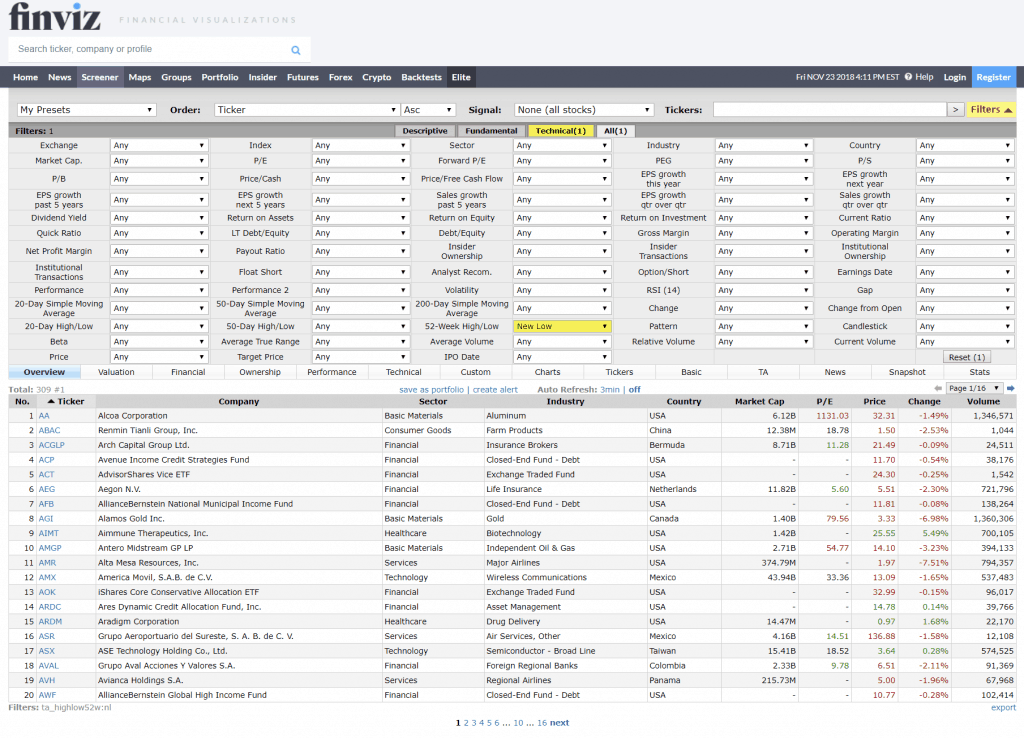Select the All(1) filter tab
1024x738 pixels.
(615, 131)
